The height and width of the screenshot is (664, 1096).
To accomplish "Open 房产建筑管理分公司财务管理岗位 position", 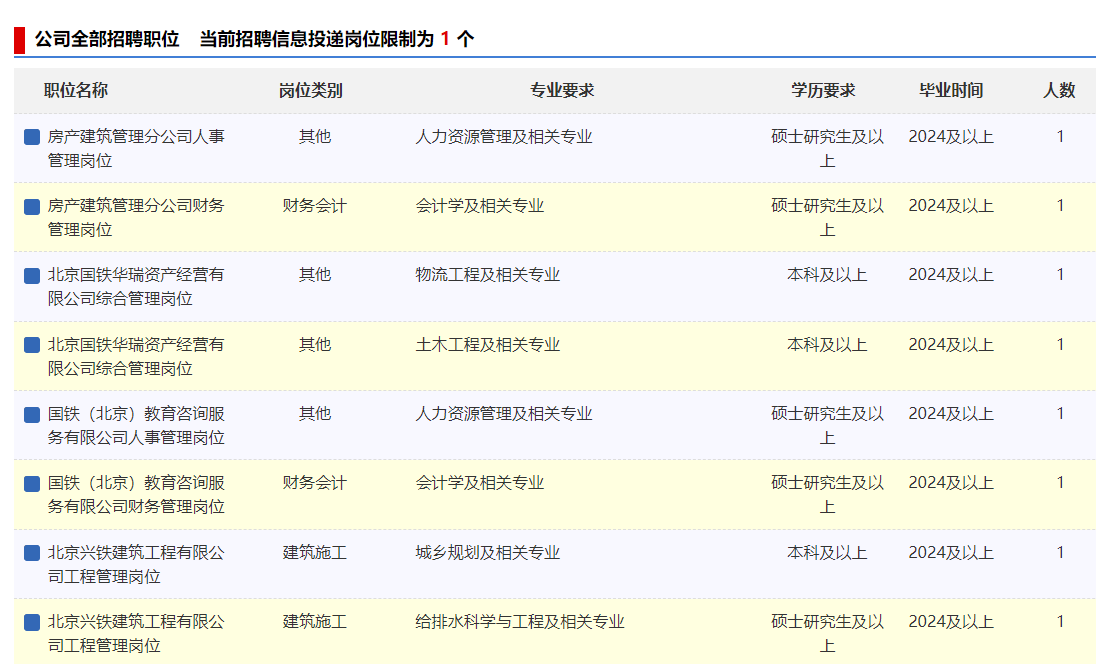I will pyautogui.click(x=136, y=217).
